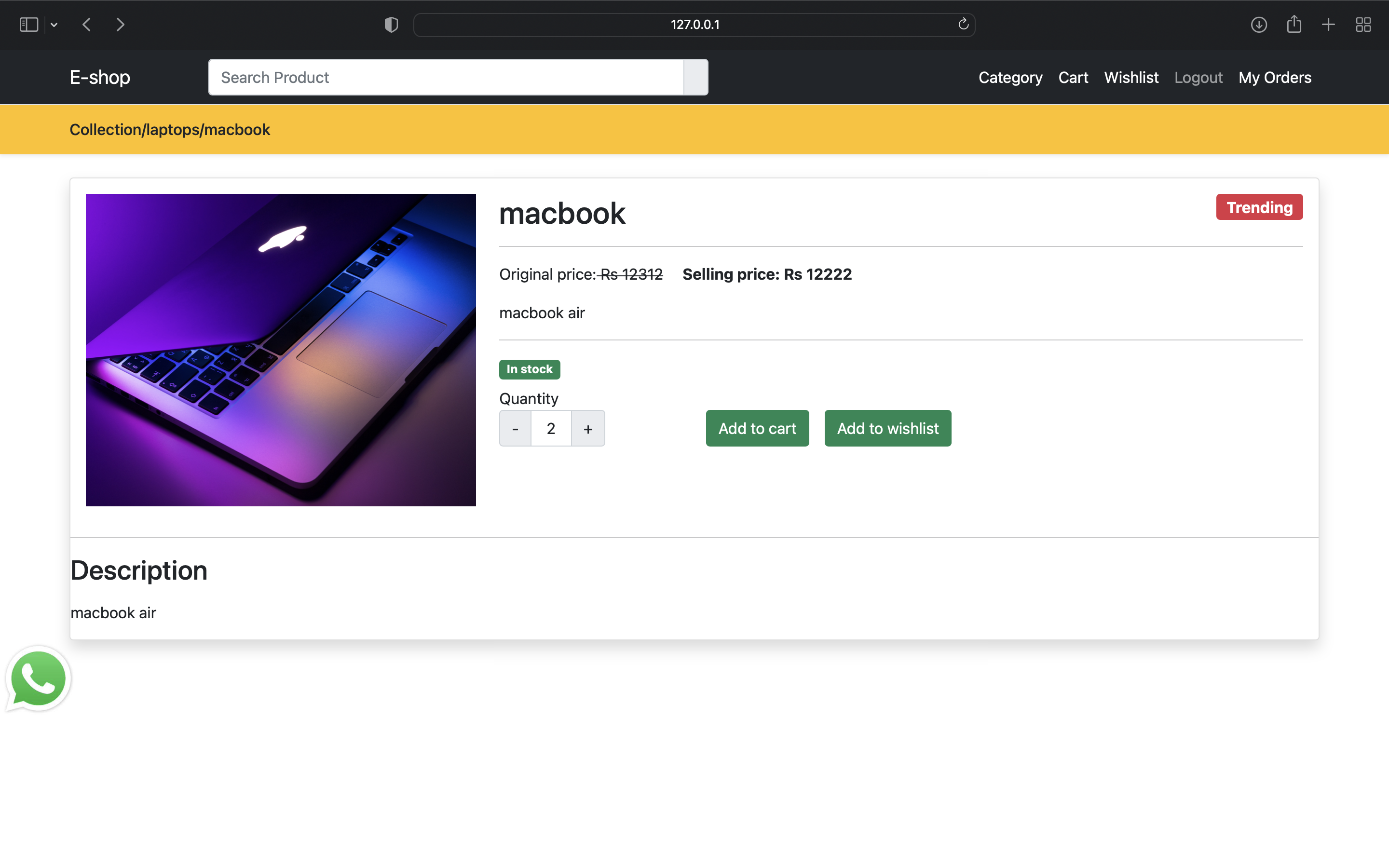This screenshot has width=1389, height=868.
Task: Open the Category nav menu
Action: (x=1009, y=78)
